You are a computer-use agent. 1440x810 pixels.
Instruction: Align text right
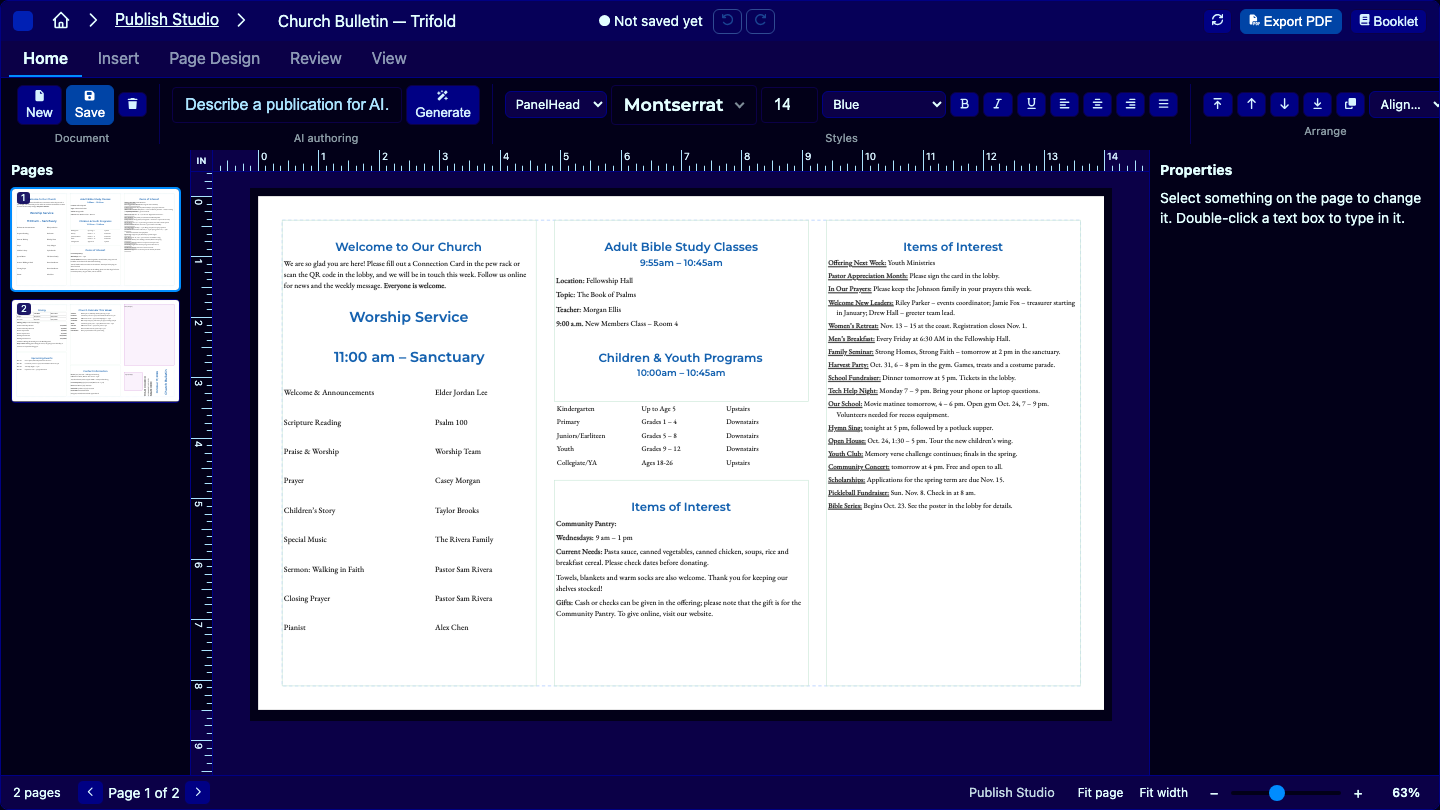[1130, 104]
